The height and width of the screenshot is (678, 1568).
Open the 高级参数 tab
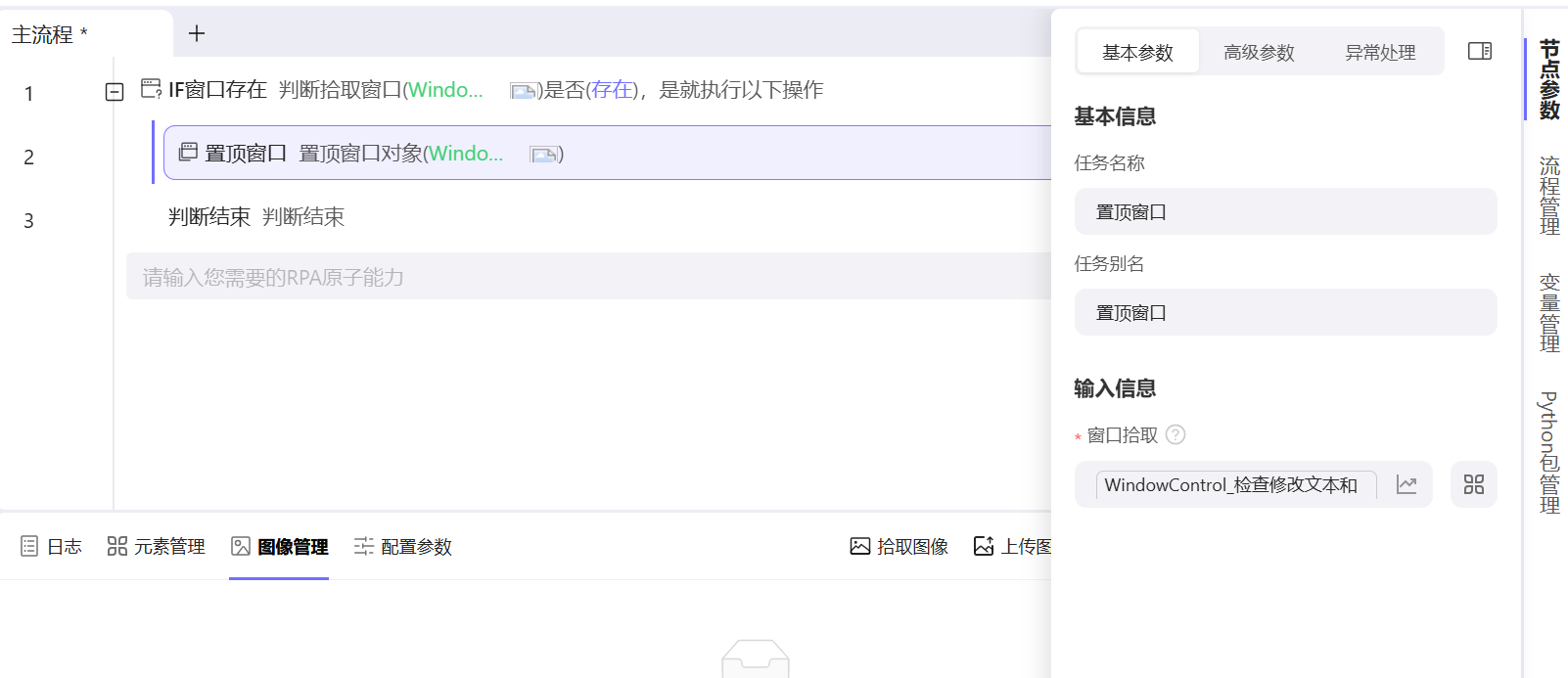[x=1259, y=52]
